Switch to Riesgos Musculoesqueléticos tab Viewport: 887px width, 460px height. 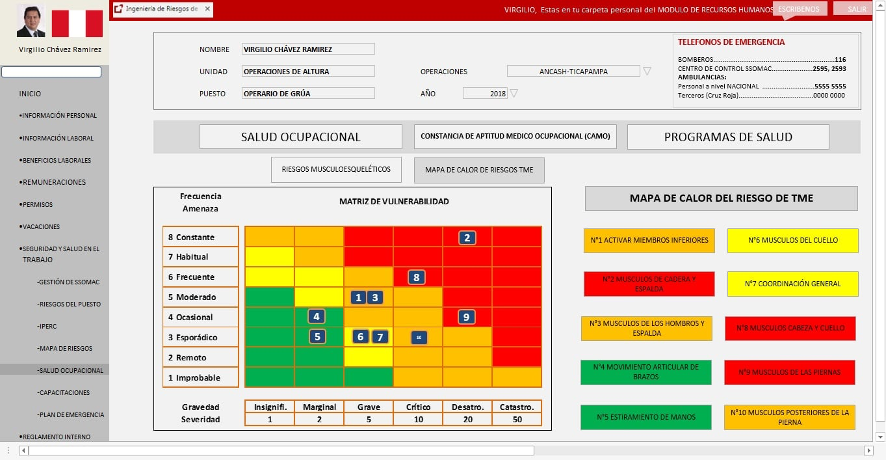pyautogui.click(x=338, y=170)
